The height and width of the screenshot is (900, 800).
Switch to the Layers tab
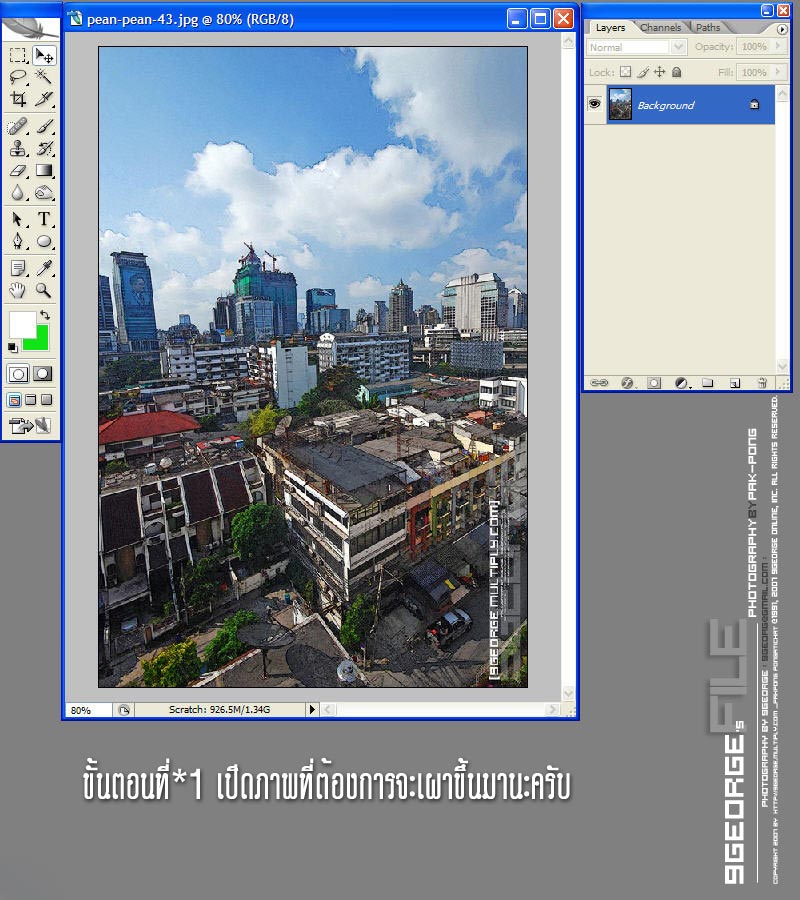pos(610,28)
